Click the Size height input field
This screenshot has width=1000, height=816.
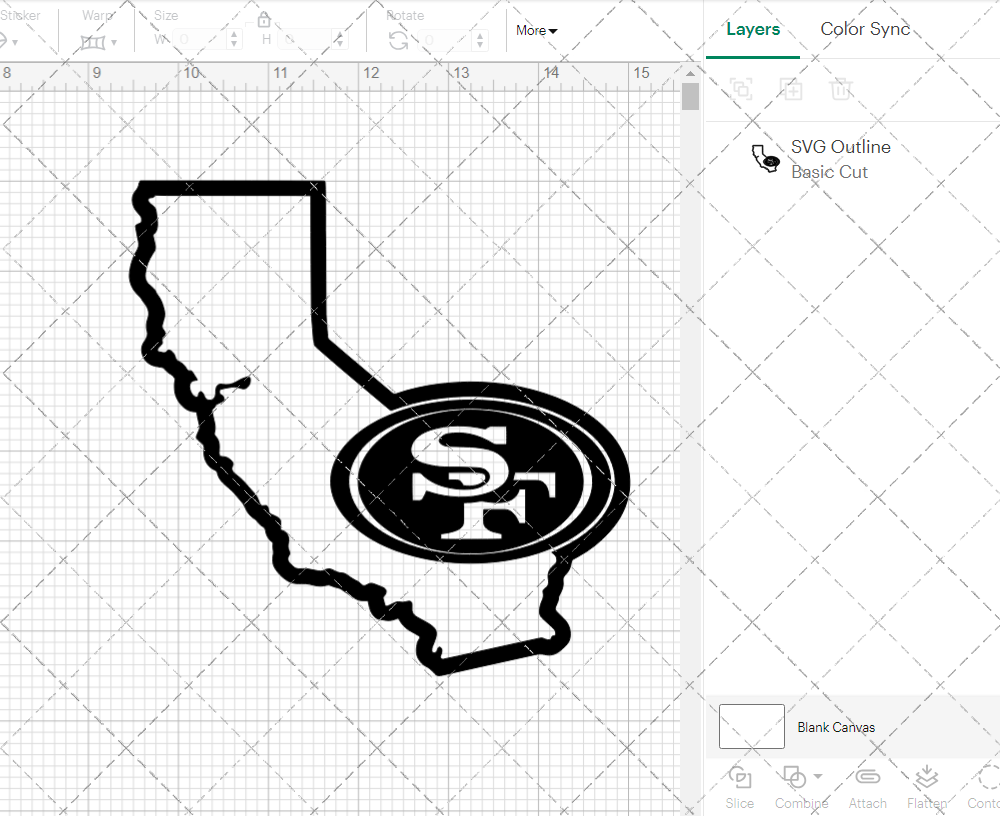click(x=306, y=40)
